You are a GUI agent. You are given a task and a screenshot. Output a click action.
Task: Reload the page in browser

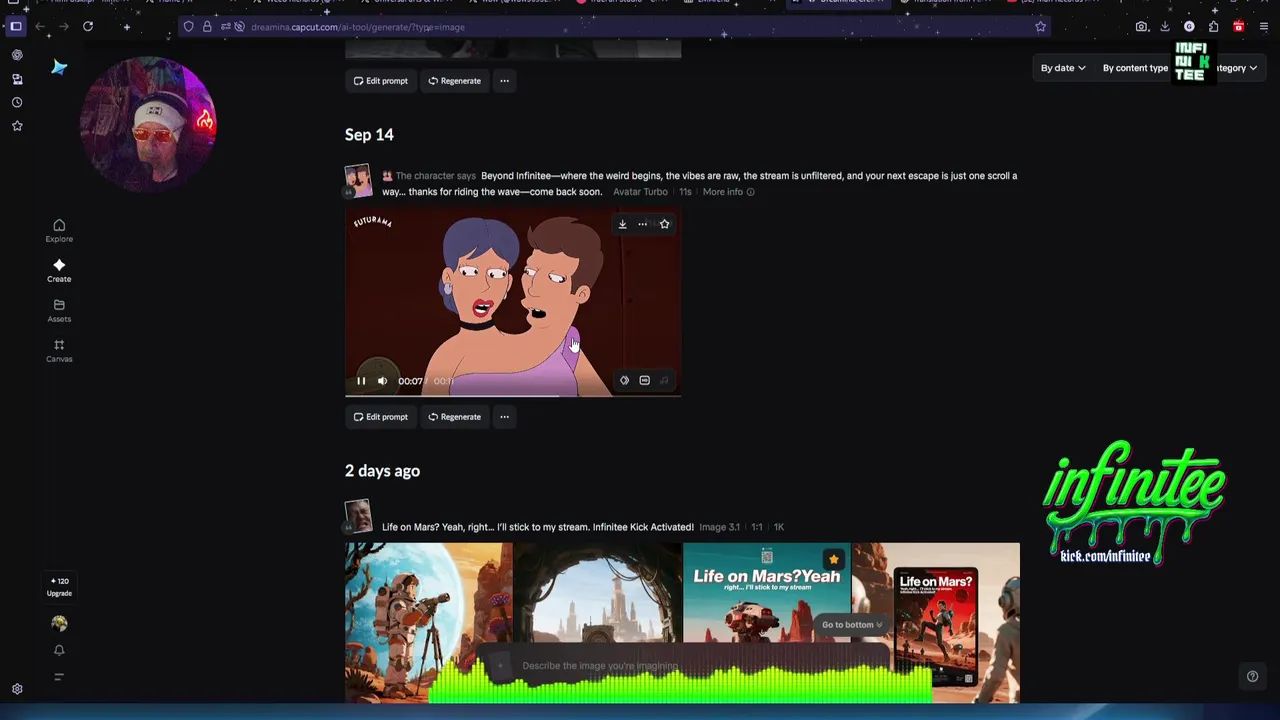click(88, 27)
